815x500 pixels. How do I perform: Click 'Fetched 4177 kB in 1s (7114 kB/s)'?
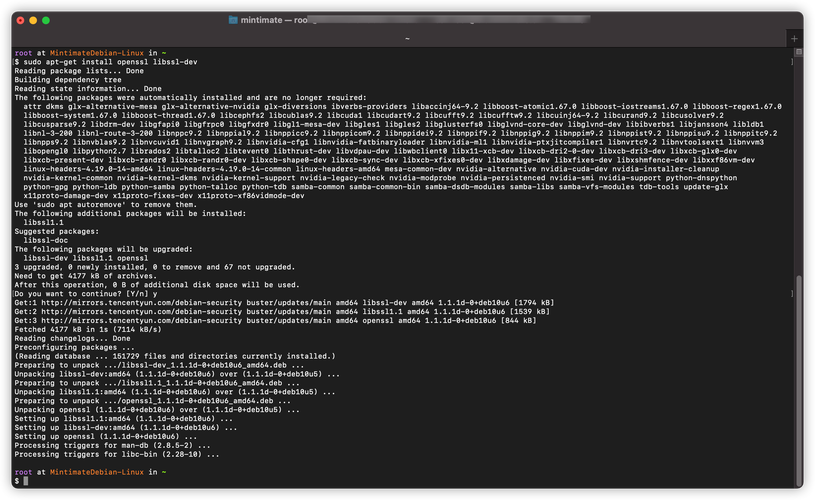88,329
